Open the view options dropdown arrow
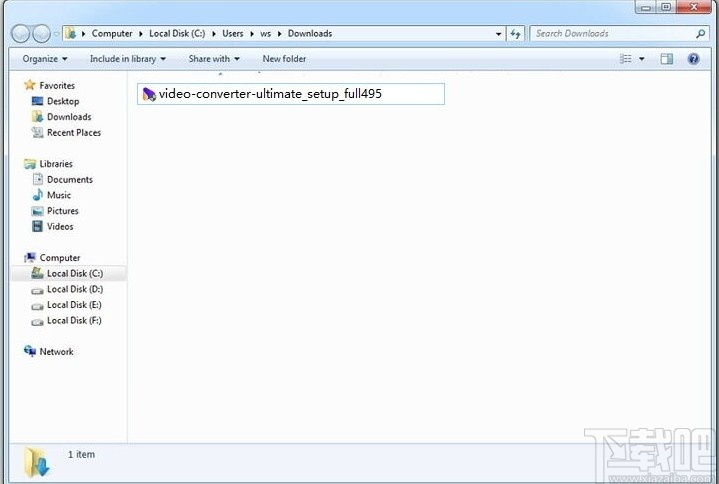 642,59
